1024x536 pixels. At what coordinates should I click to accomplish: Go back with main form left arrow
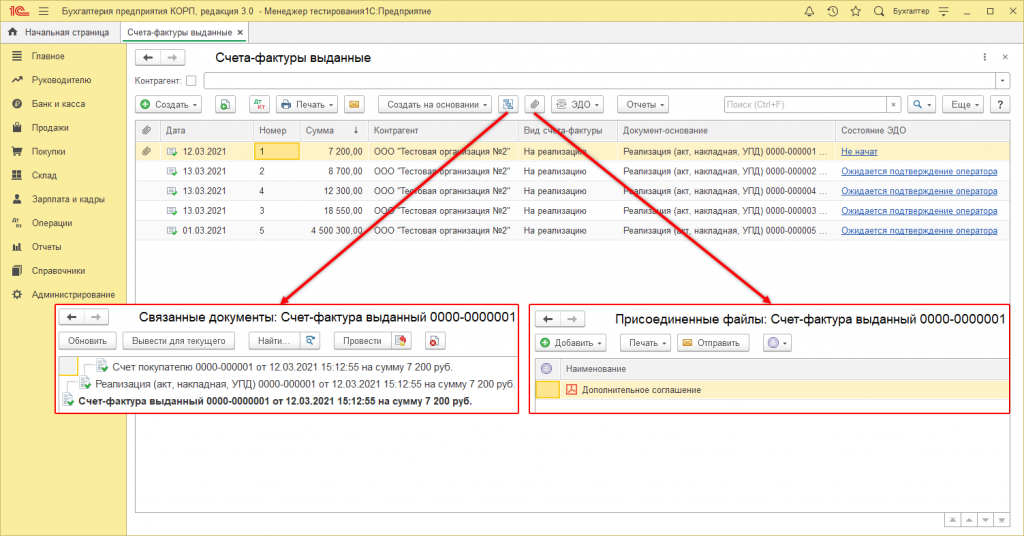[x=148, y=57]
